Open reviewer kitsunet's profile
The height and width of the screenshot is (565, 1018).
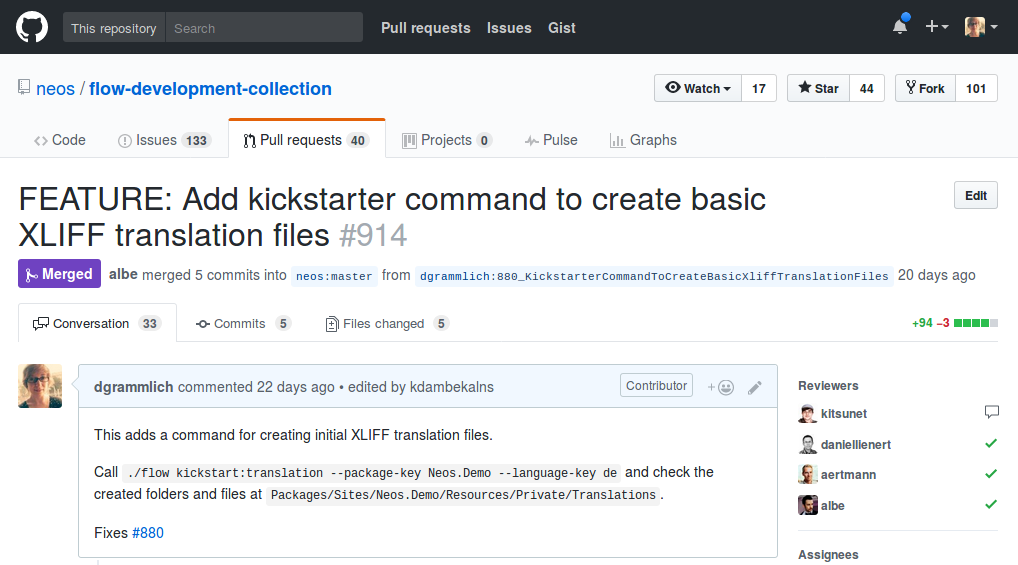point(843,414)
